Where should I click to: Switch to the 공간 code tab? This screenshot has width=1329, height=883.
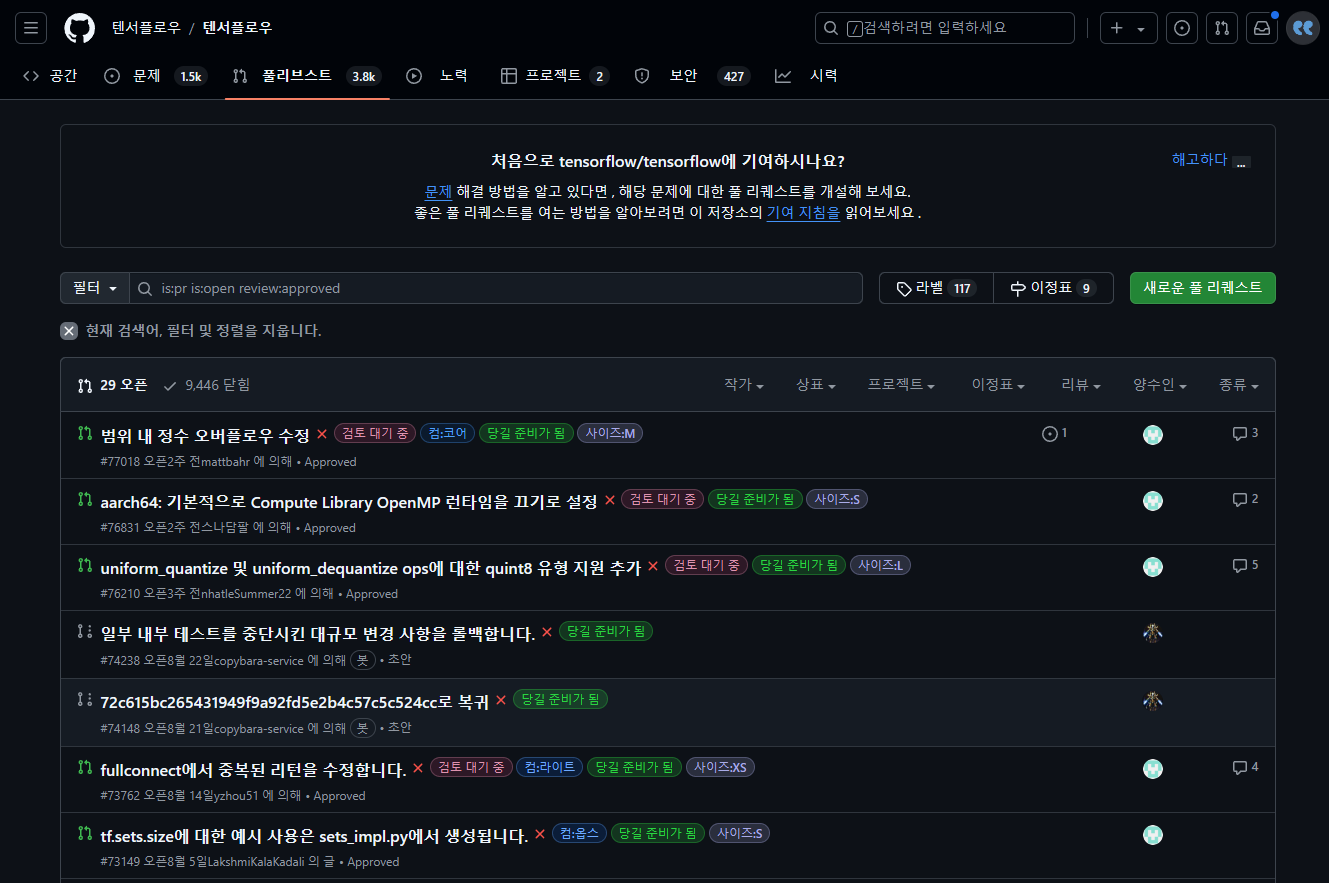(x=50, y=76)
